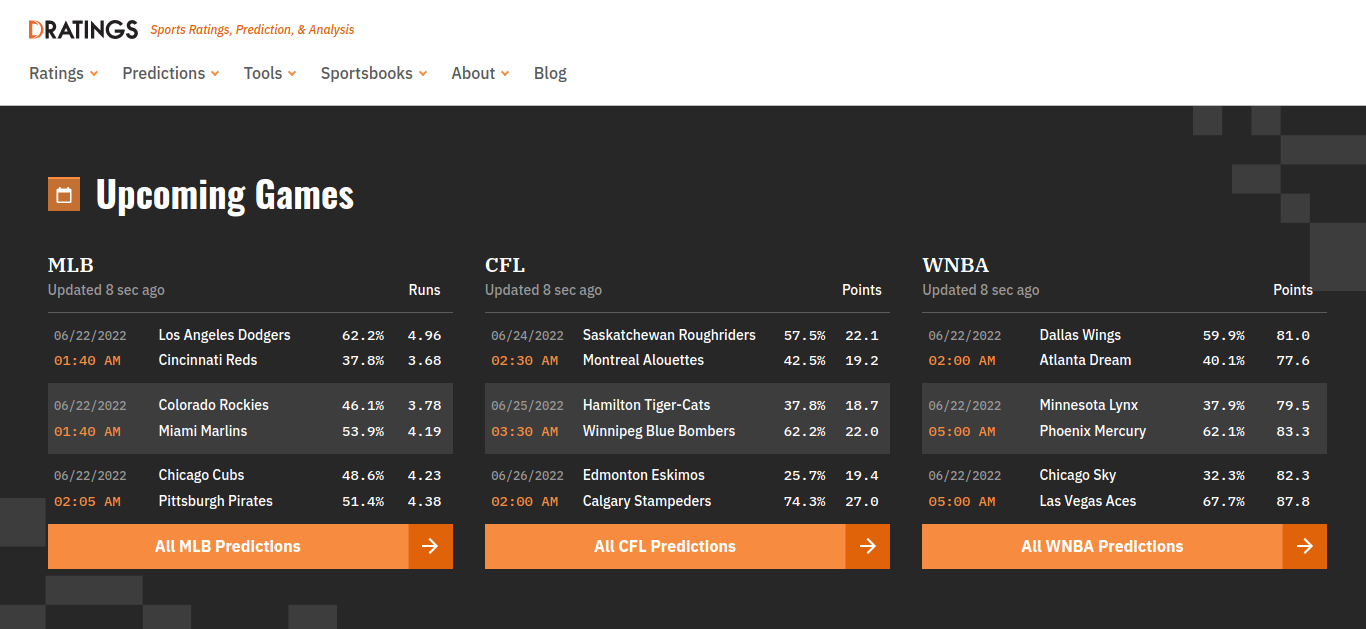
Task: Click the arrow icon on All CFL Predictions
Action: pyautogui.click(x=867, y=546)
